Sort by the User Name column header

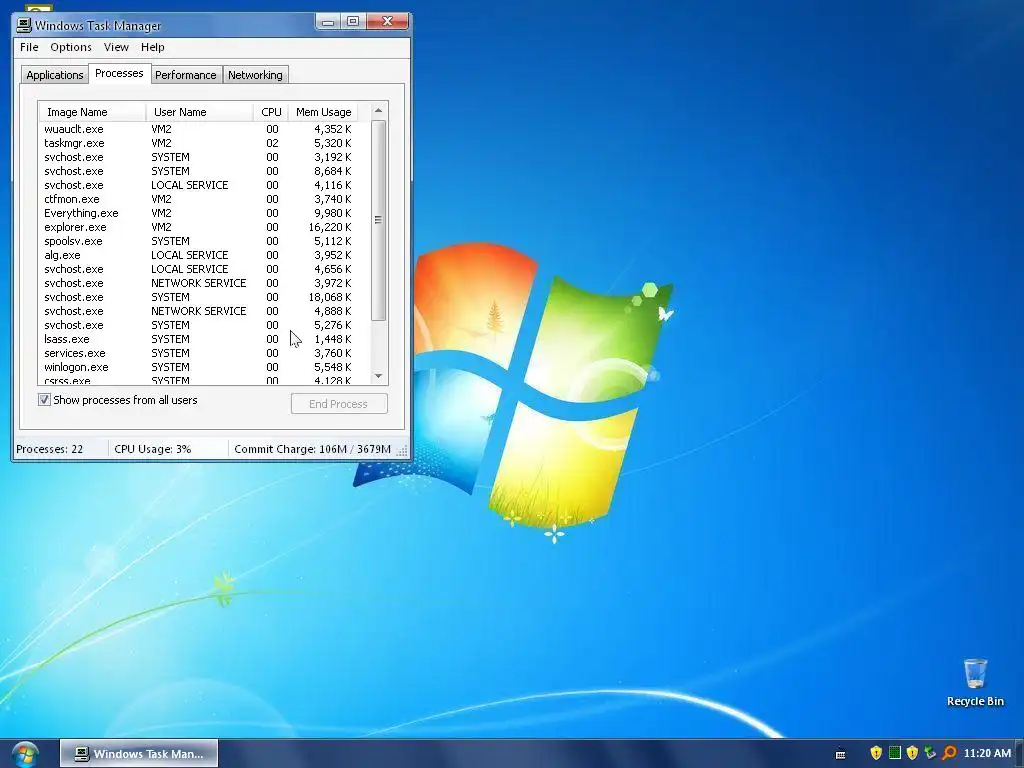click(x=199, y=112)
